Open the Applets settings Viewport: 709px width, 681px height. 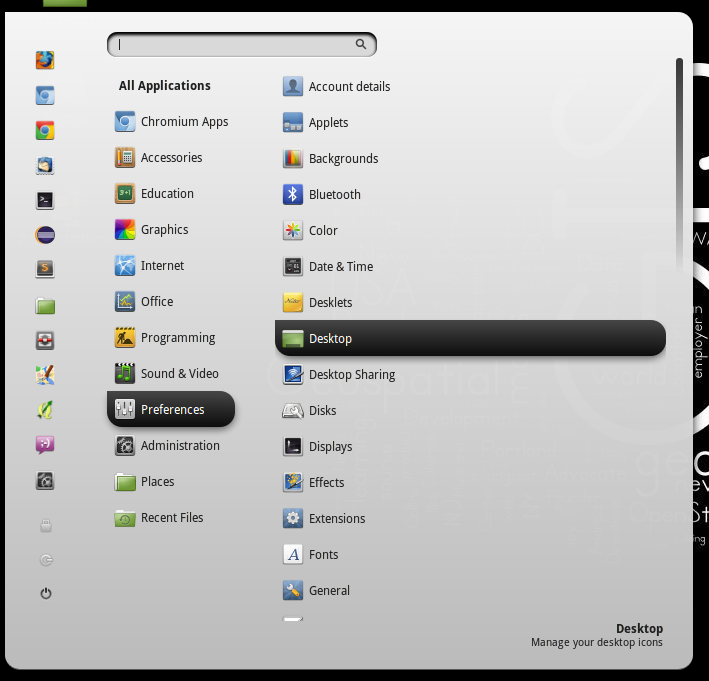(470, 123)
